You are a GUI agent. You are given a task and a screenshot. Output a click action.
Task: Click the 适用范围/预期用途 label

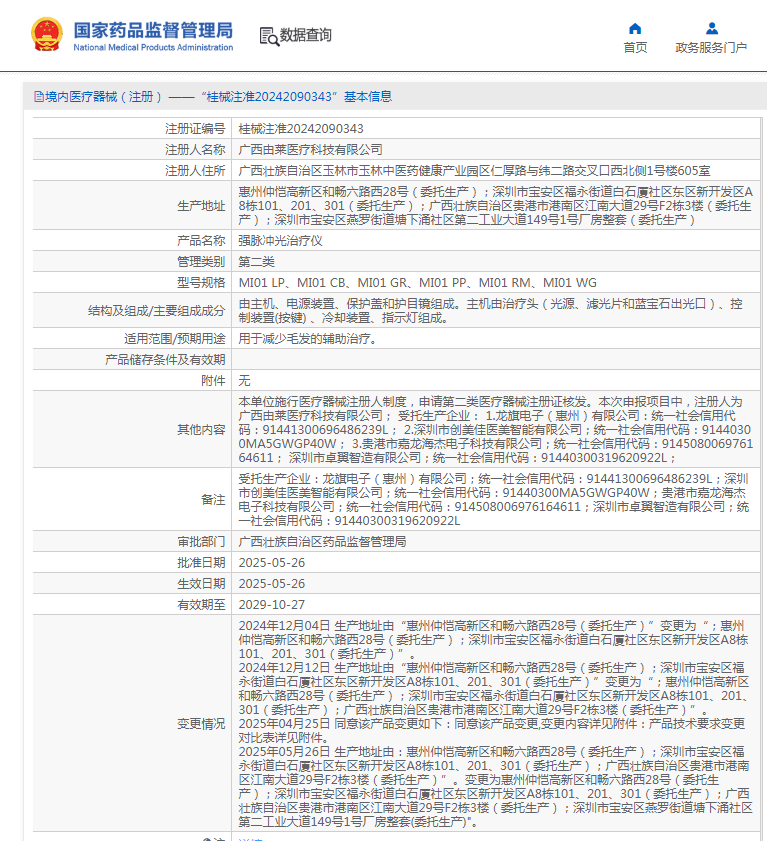(x=175, y=338)
